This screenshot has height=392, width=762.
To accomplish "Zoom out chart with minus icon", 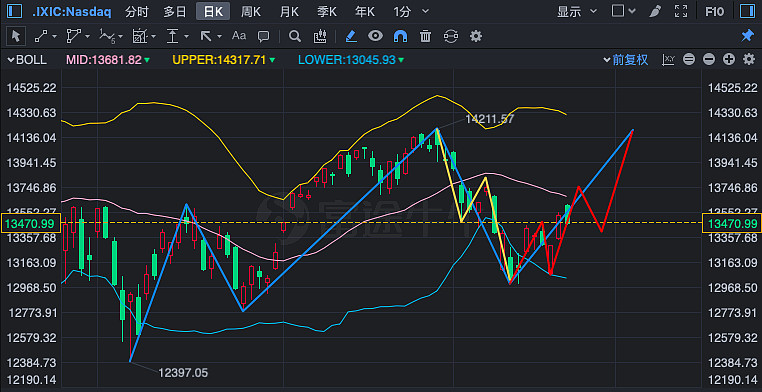I will click(x=709, y=60).
